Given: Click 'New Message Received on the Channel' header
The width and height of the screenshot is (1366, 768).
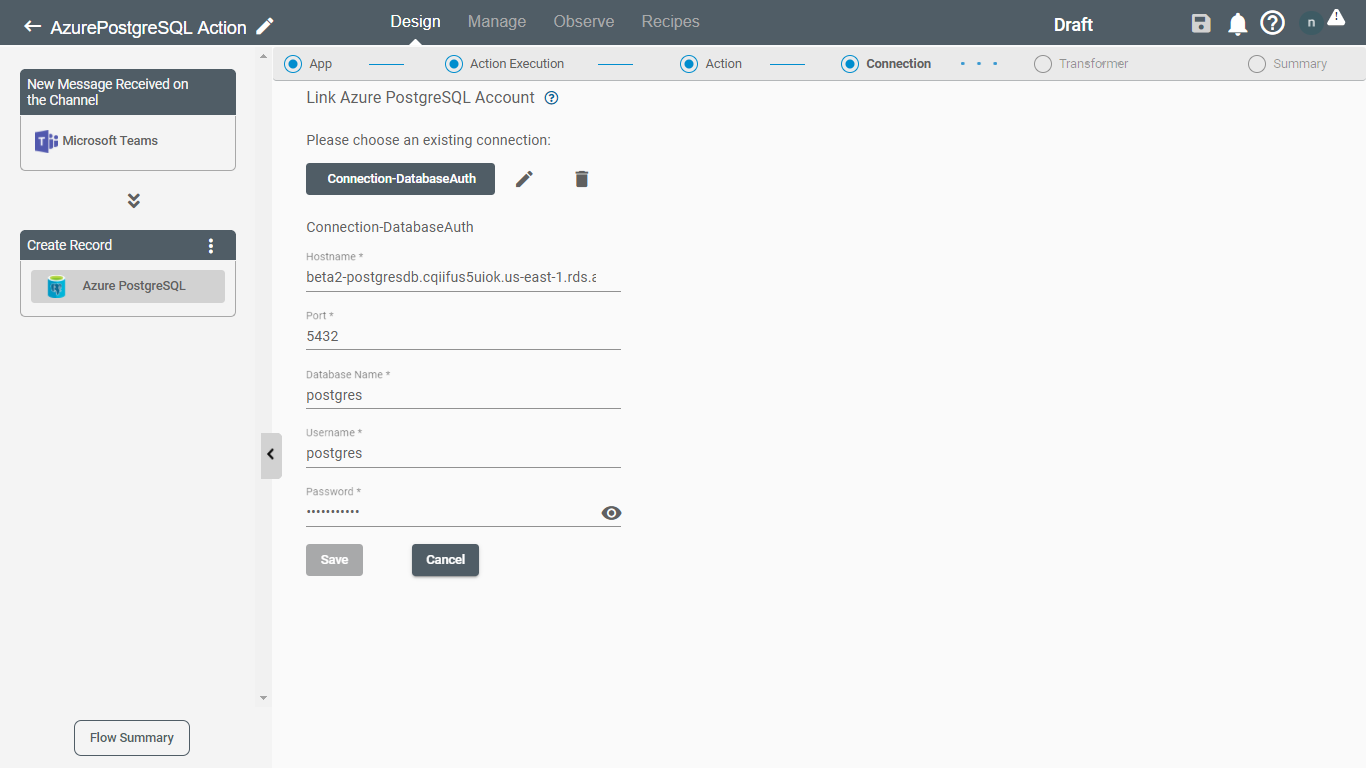Looking at the screenshot, I should (x=128, y=92).
